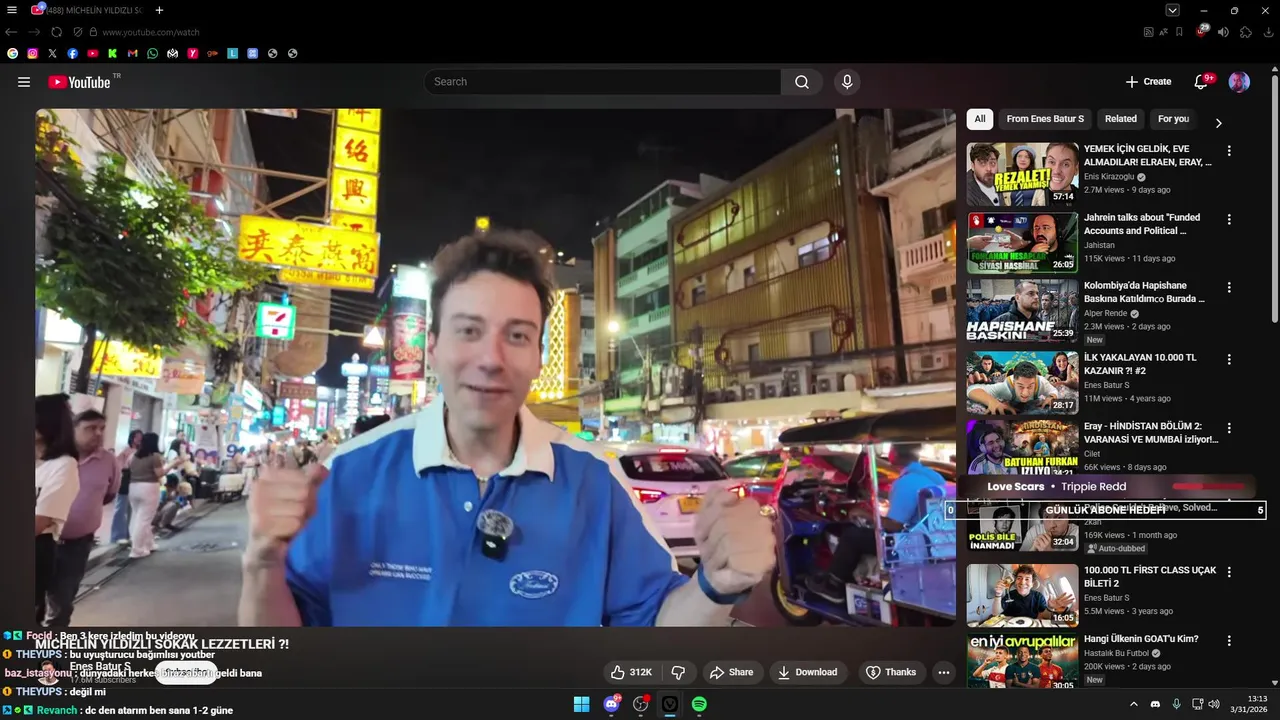
Task: Go back in browser history
Action: pyautogui.click(x=11, y=32)
